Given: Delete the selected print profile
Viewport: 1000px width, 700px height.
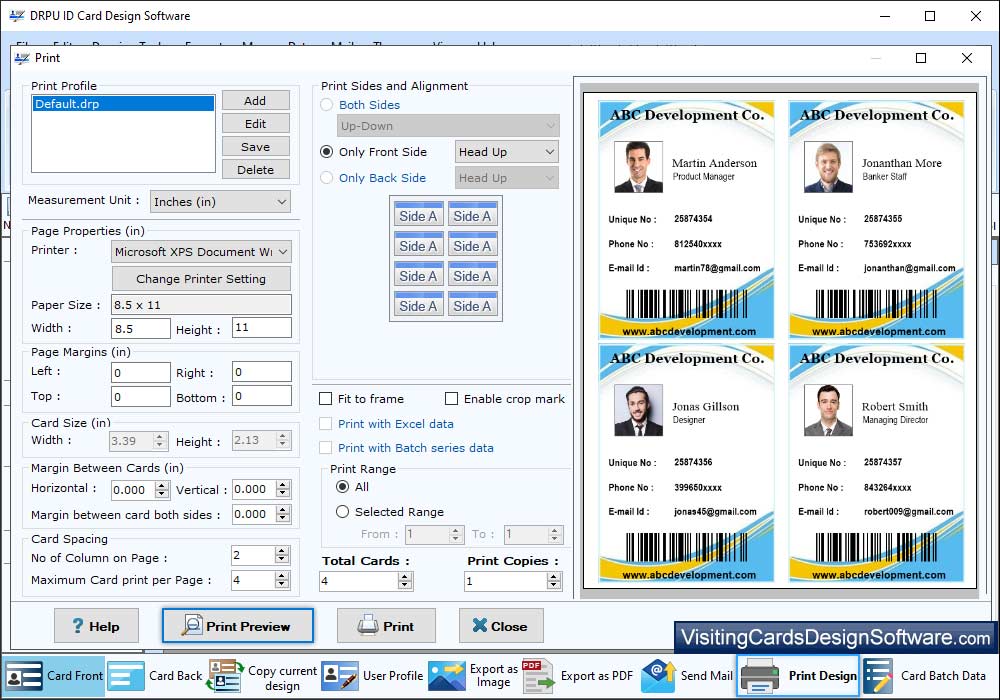Looking at the screenshot, I should coord(255,170).
